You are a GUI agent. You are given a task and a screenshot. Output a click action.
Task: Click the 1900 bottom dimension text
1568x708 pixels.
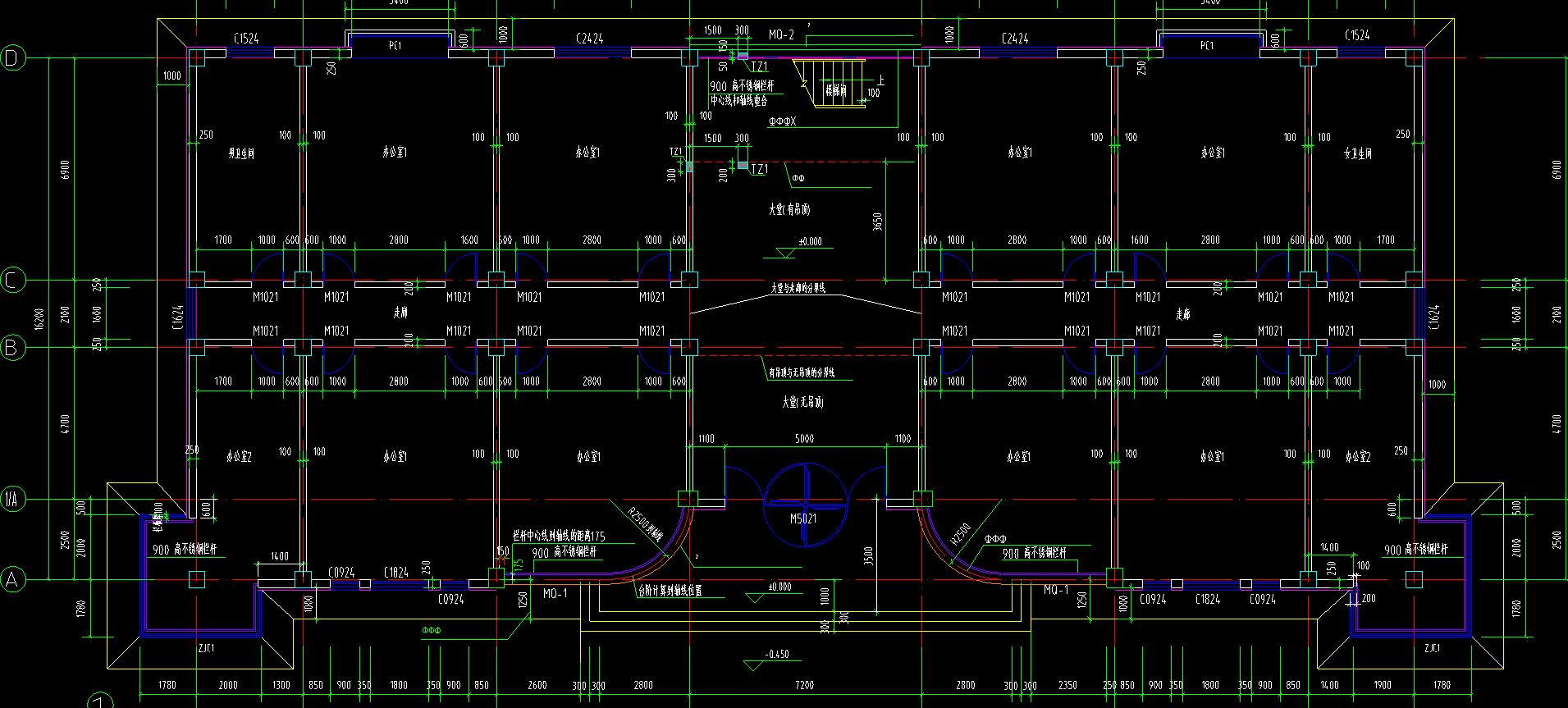(1383, 685)
